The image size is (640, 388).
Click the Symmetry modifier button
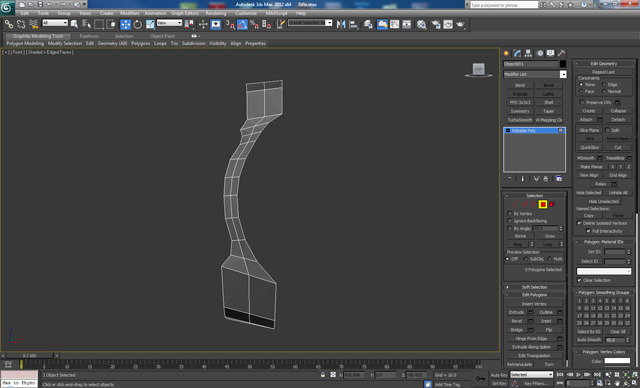520,111
